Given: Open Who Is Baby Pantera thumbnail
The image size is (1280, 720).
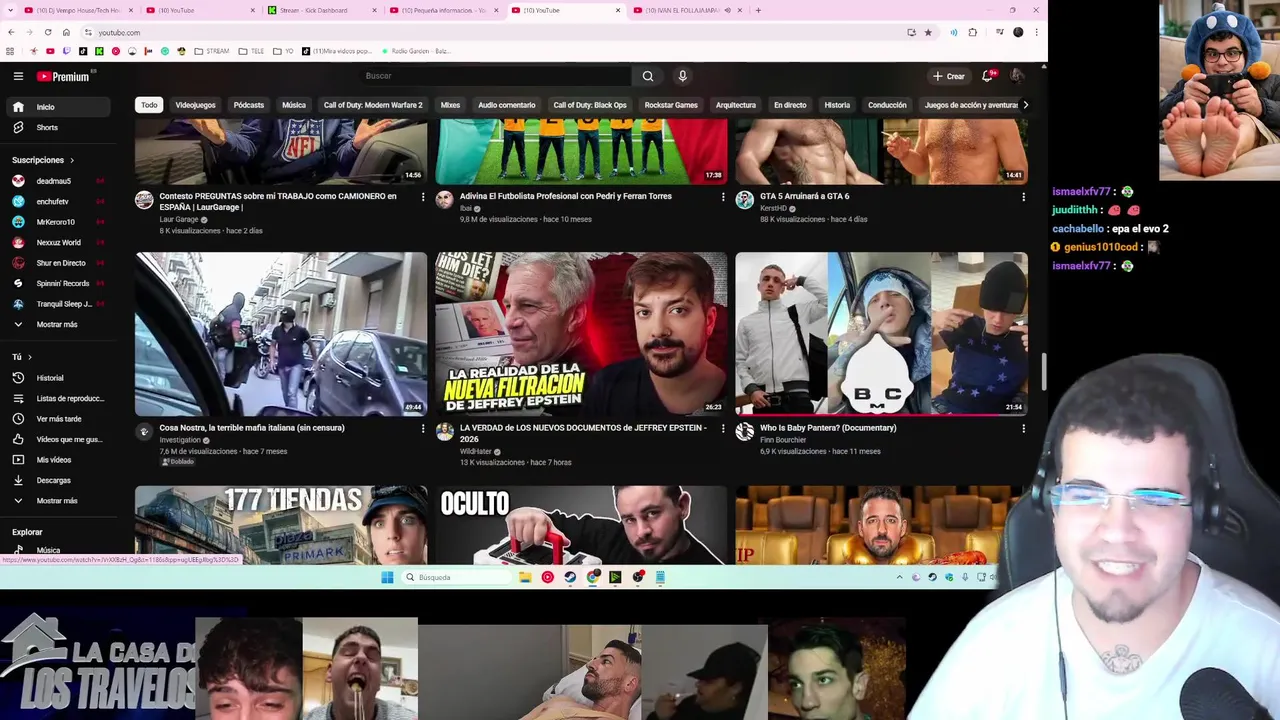Looking at the screenshot, I should point(881,334).
